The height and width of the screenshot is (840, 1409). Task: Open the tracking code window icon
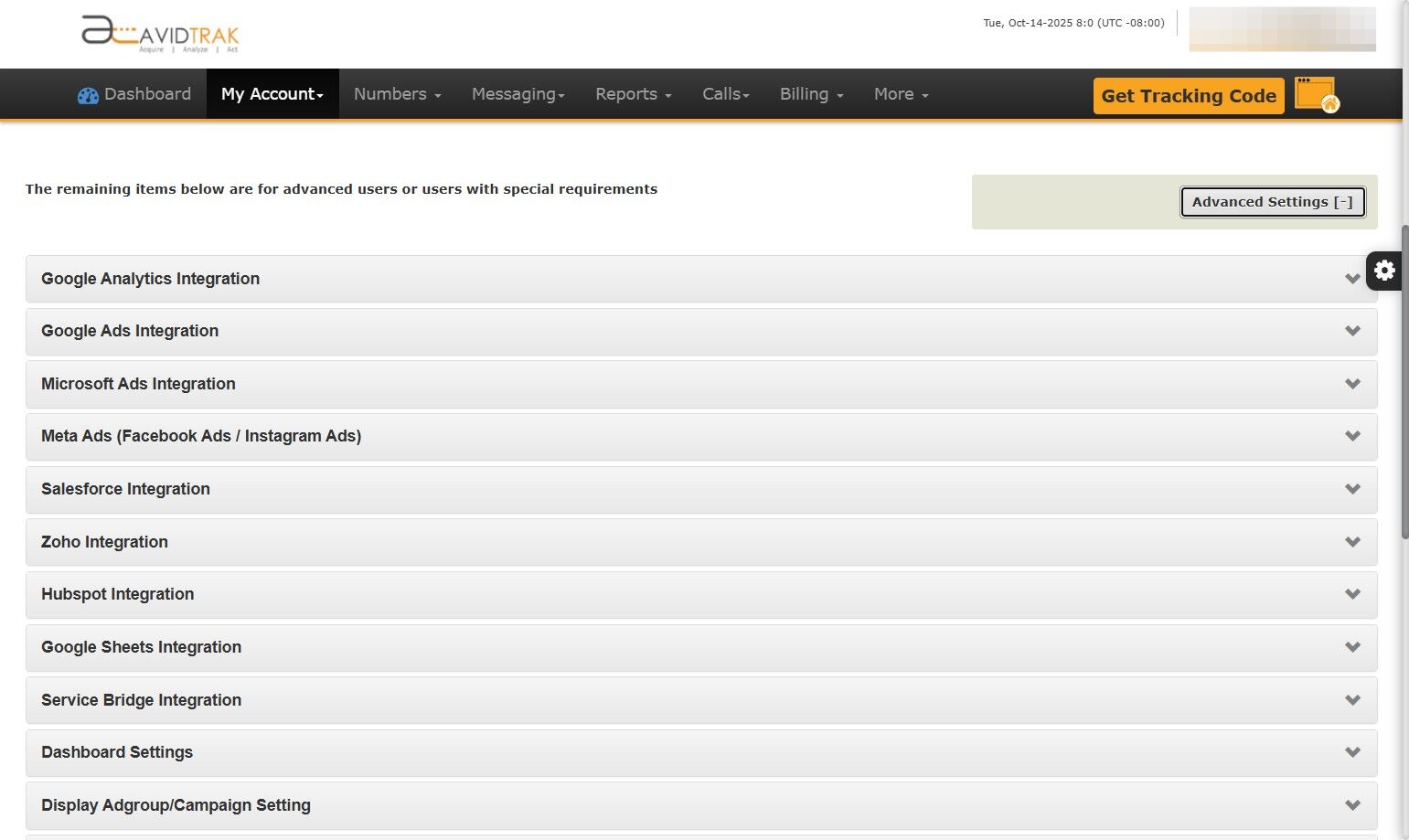(x=1317, y=95)
